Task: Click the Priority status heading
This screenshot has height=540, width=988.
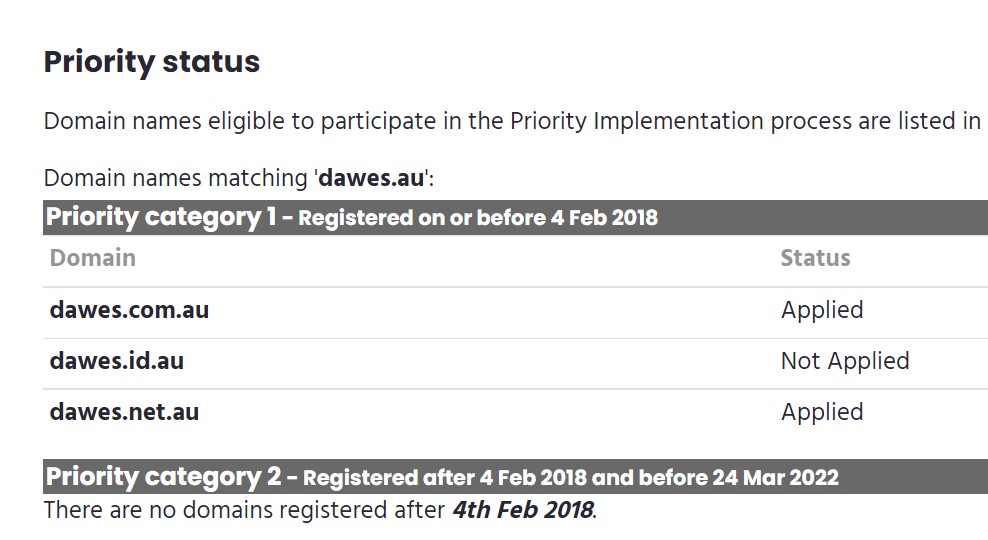Action: click(152, 62)
